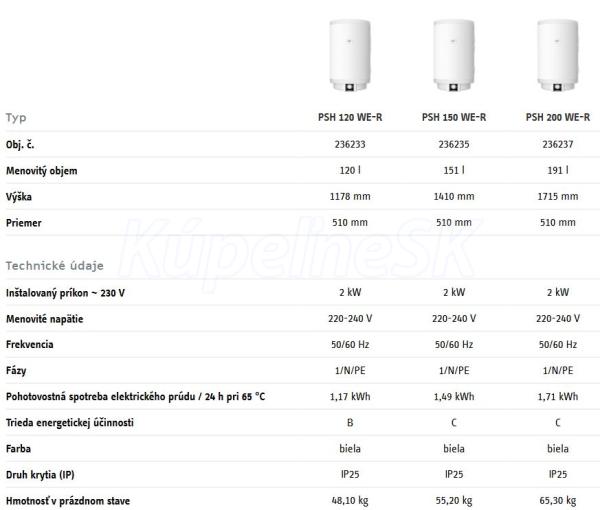Click the 1715 mm height value

(558, 197)
